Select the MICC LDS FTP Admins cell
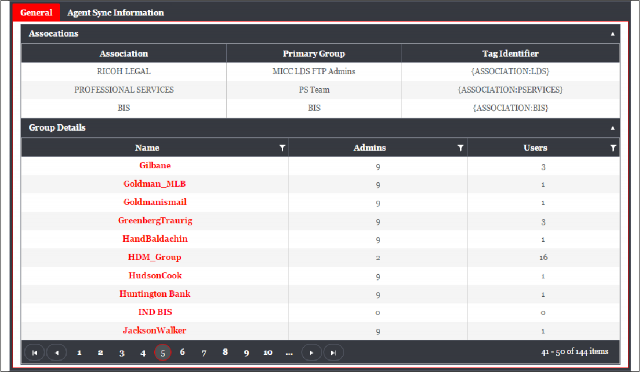The image size is (640, 372). (314, 71)
